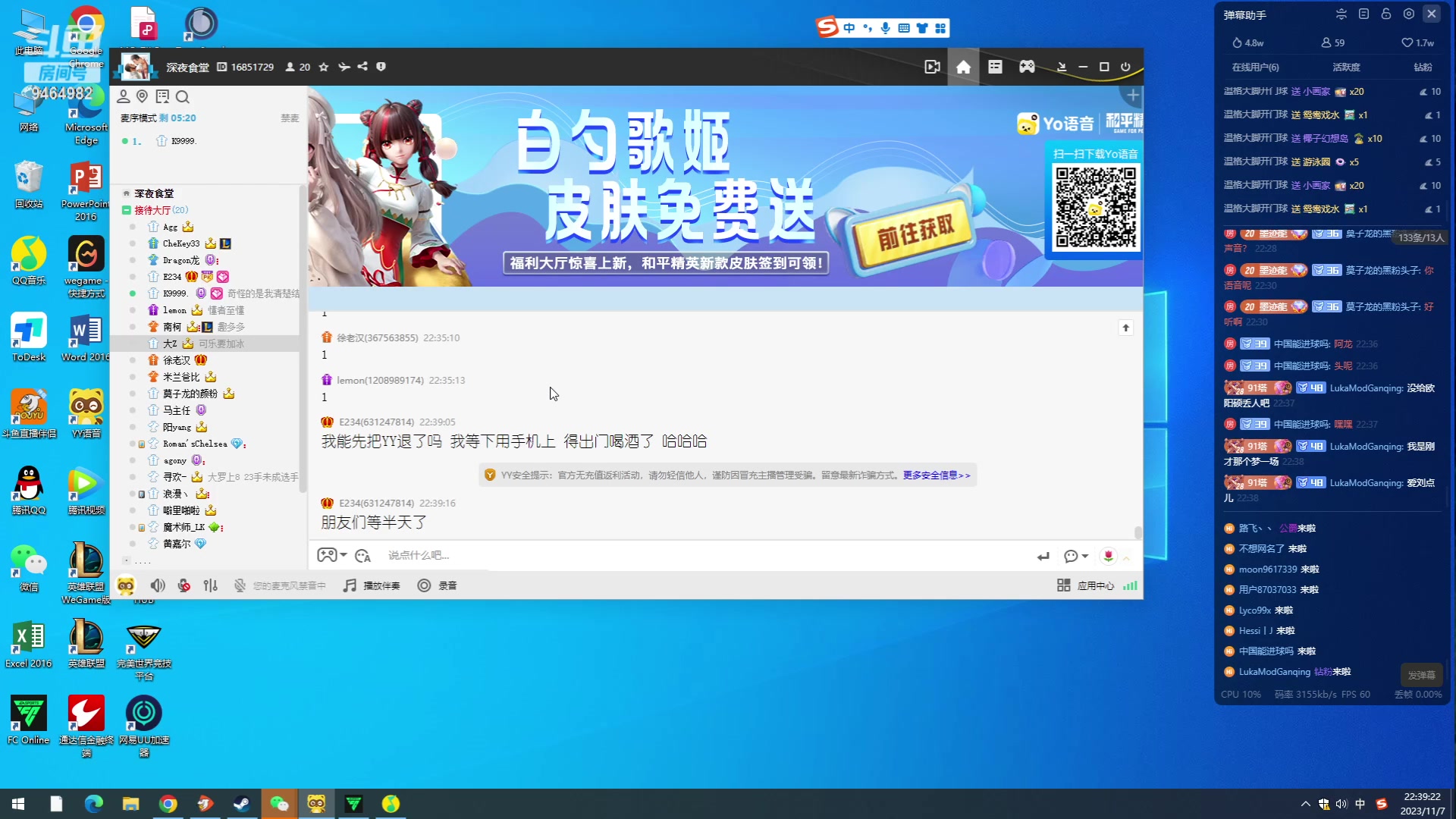This screenshot has height=819, width=1456.
Task: Open chat bubble options dropdown
Action: 1085,557
